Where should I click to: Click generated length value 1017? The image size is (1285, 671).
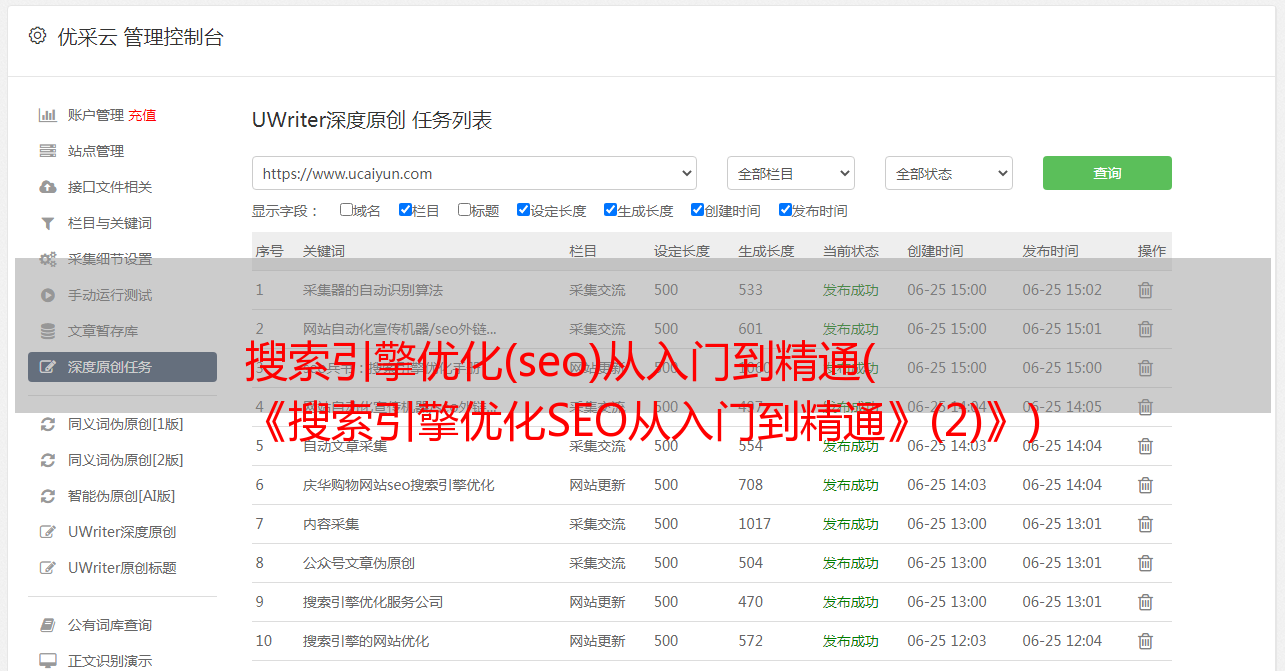coord(755,524)
